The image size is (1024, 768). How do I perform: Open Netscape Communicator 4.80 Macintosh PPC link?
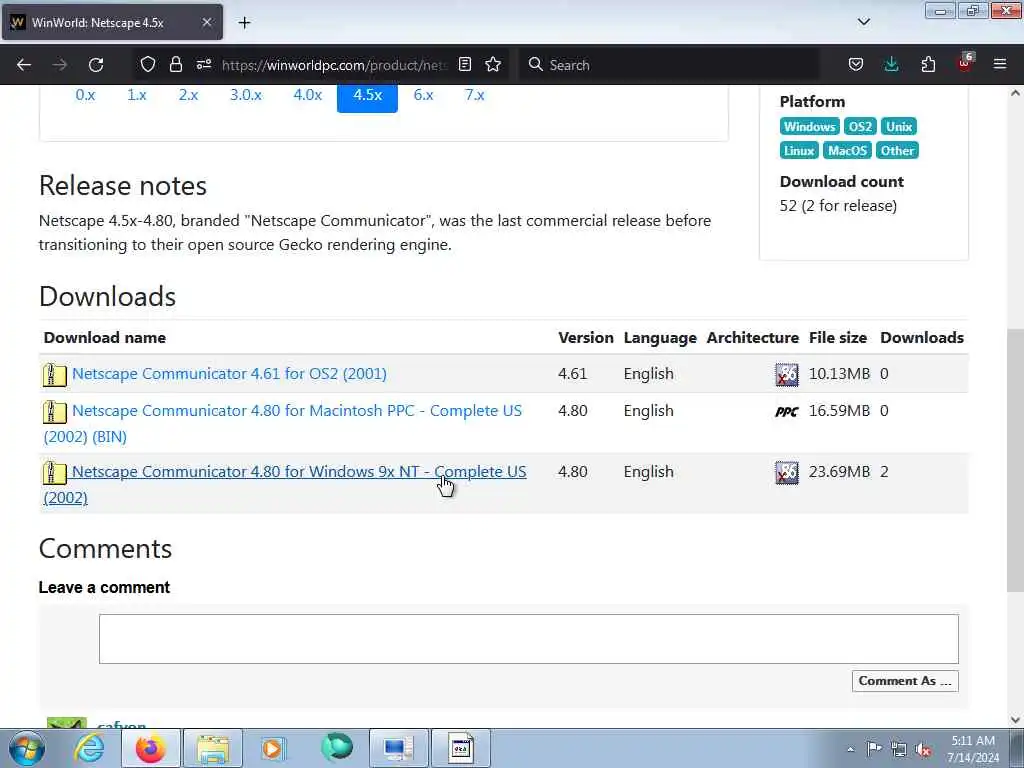point(297,411)
